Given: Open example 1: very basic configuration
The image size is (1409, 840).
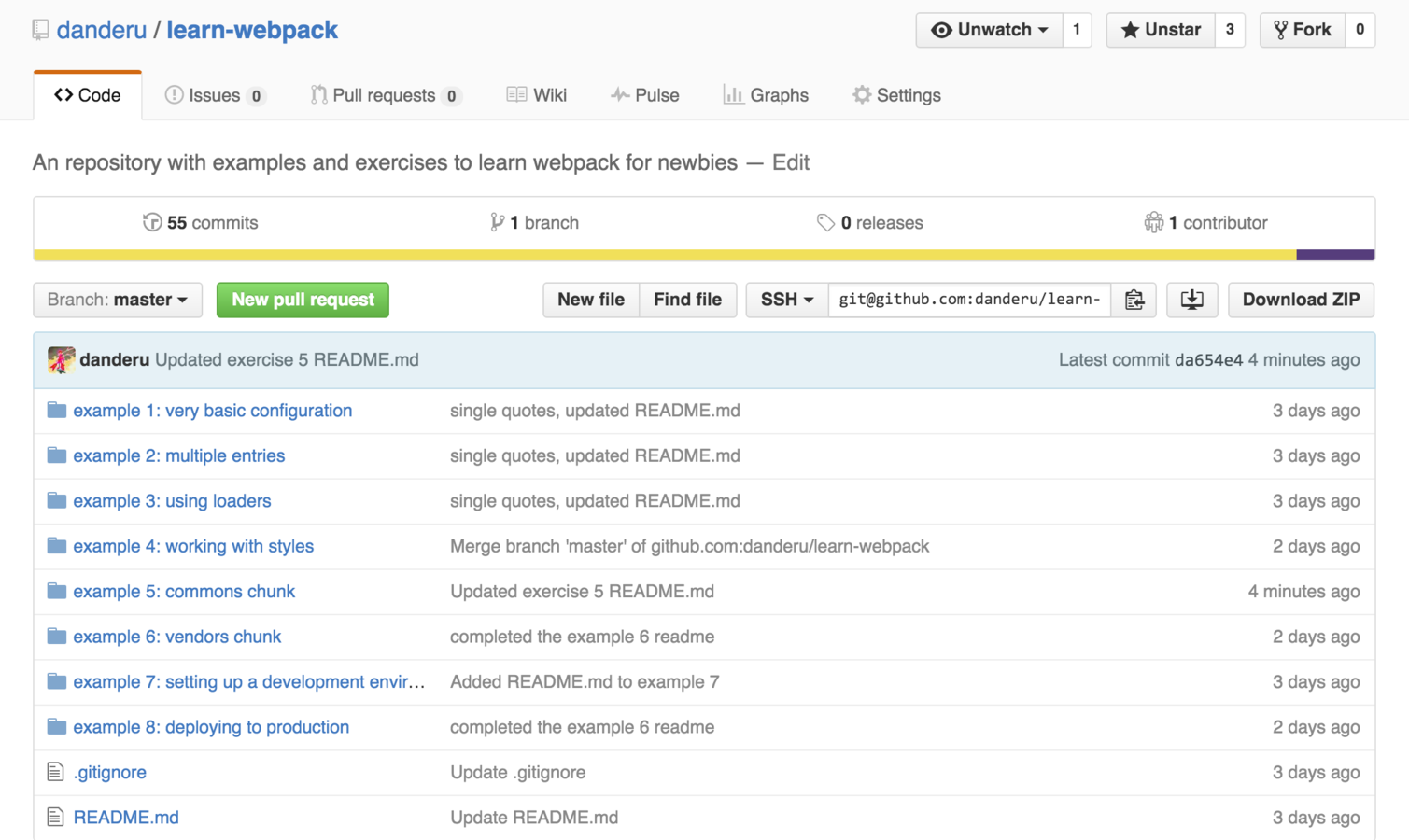Looking at the screenshot, I should pos(213,411).
